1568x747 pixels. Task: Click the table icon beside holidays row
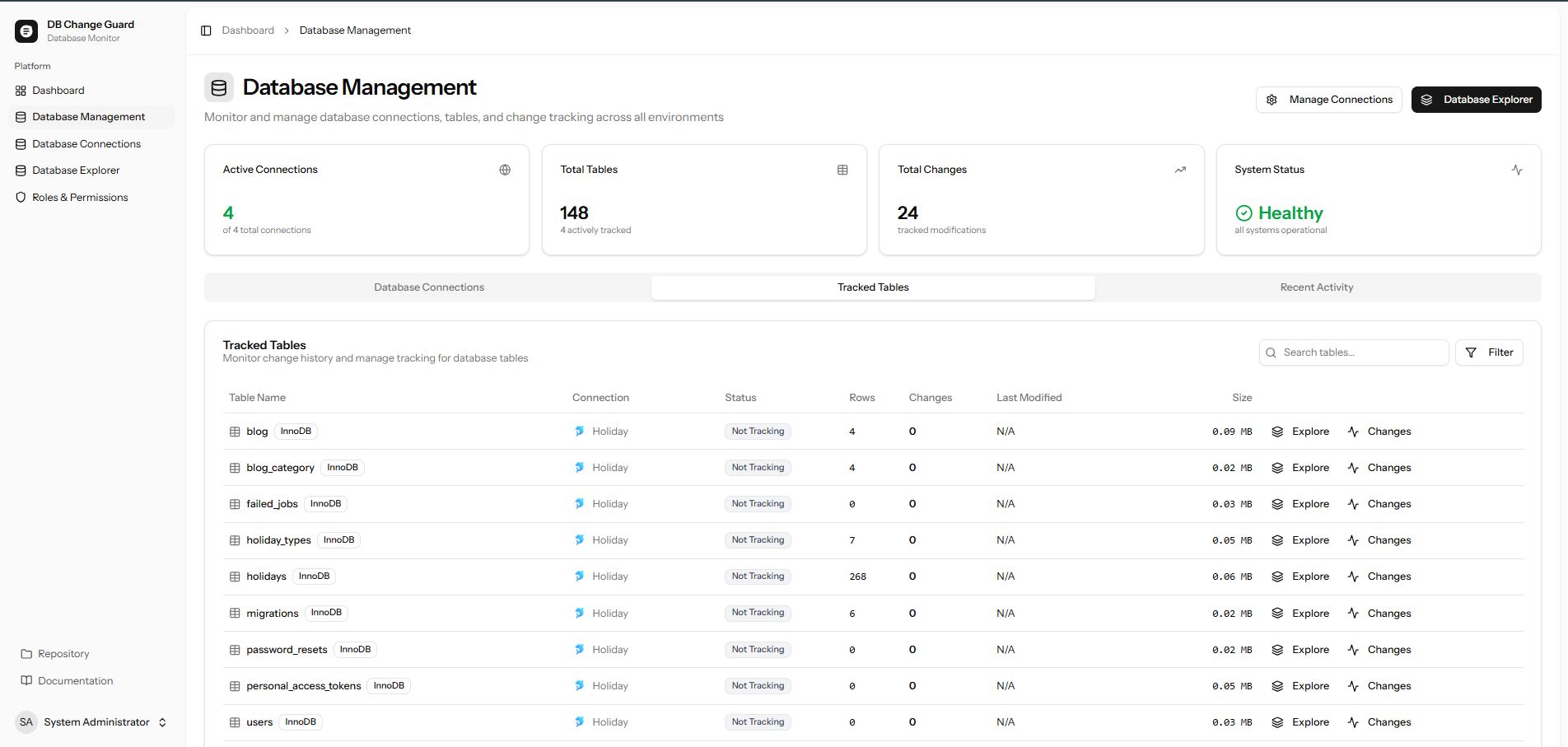pyautogui.click(x=235, y=577)
